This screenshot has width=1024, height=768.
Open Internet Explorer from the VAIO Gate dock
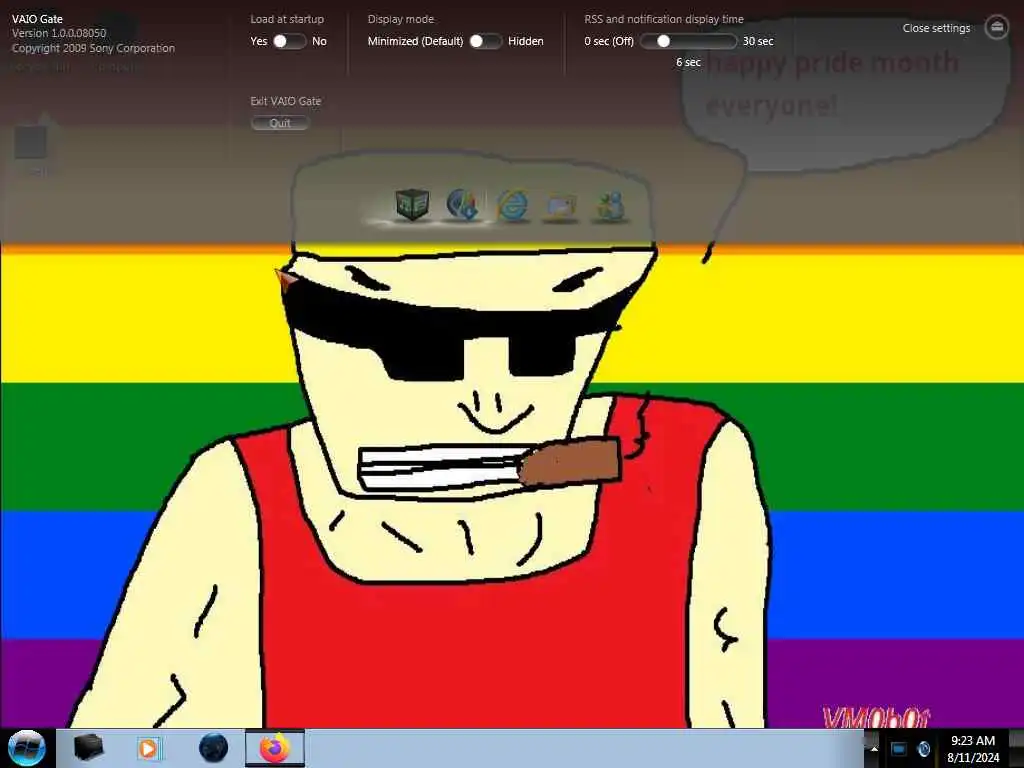click(513, 205)
